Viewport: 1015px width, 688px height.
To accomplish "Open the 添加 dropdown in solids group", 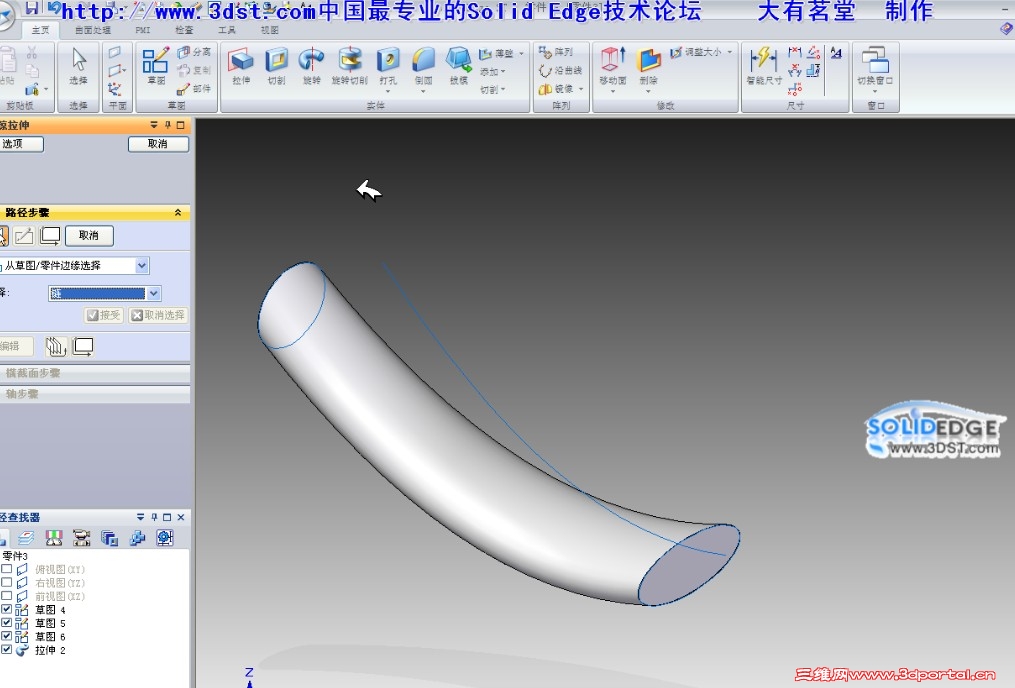I will 493,71.
